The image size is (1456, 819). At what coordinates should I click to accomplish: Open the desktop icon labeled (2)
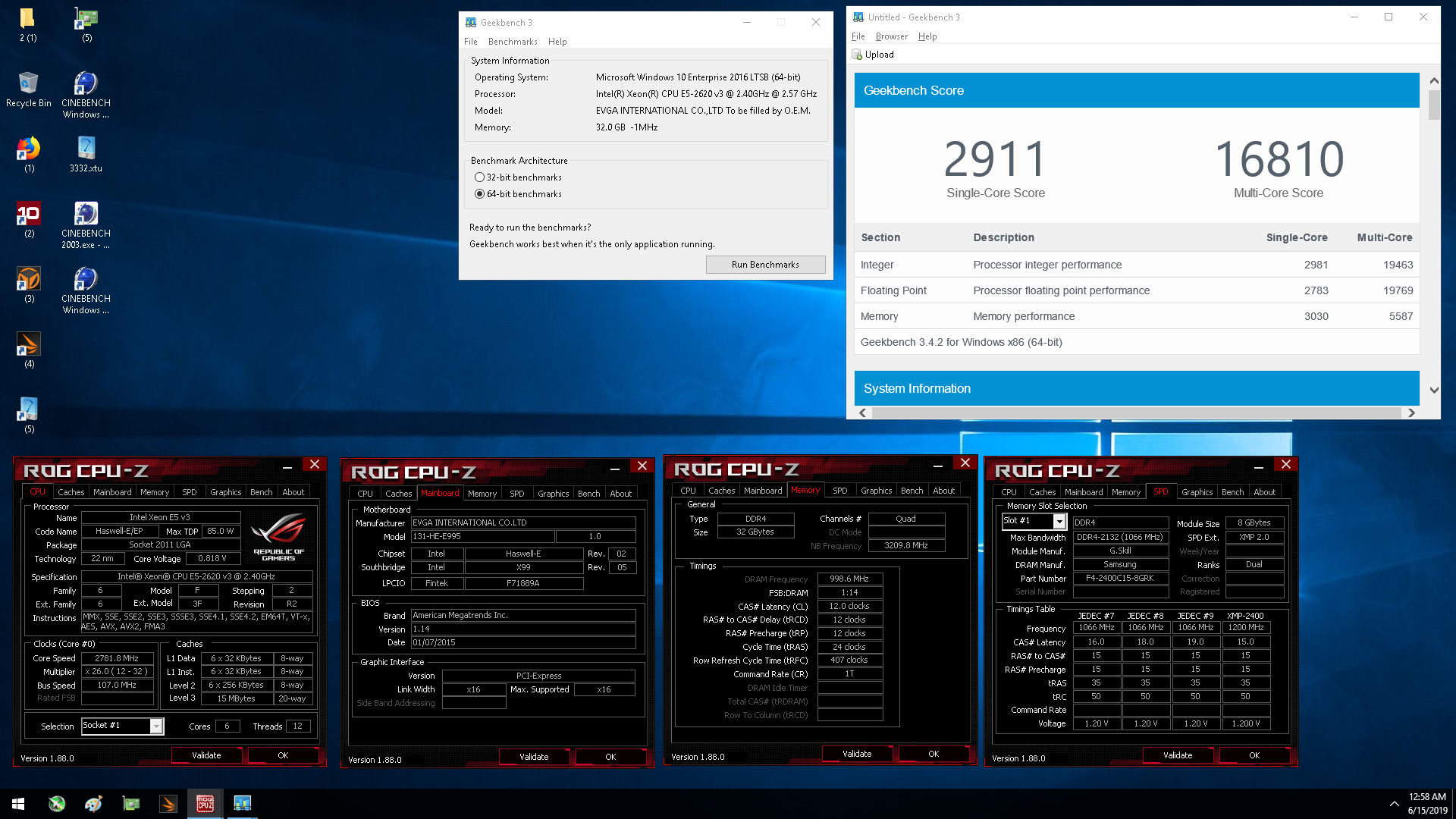pos(29,220)
